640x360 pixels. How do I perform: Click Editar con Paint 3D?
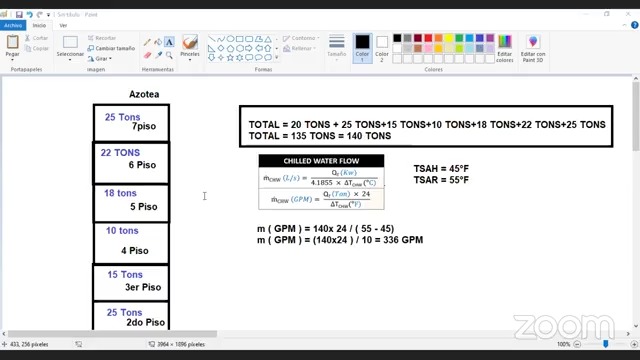click(x=533, y=48)
